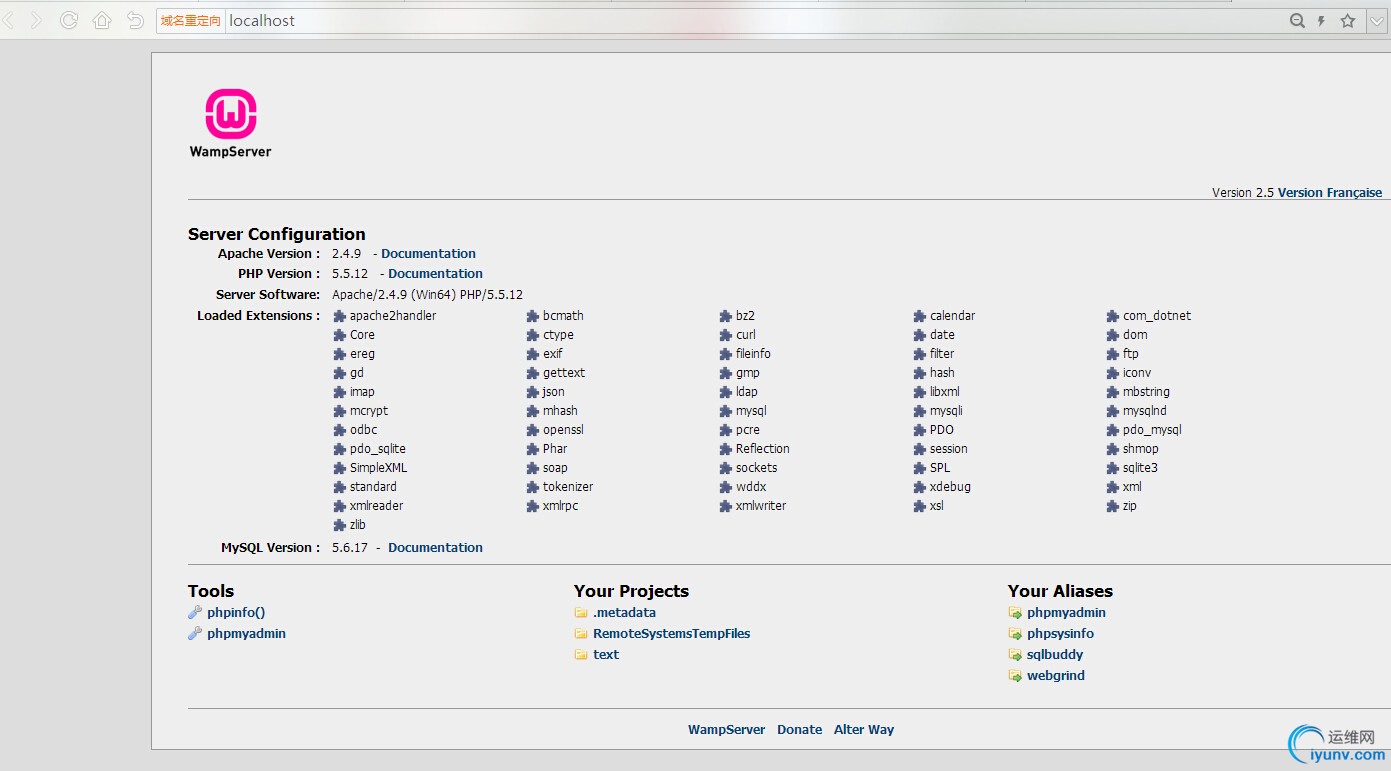
Task: Click the puzzle icon next to mbstring
Action: (1113, 392)
